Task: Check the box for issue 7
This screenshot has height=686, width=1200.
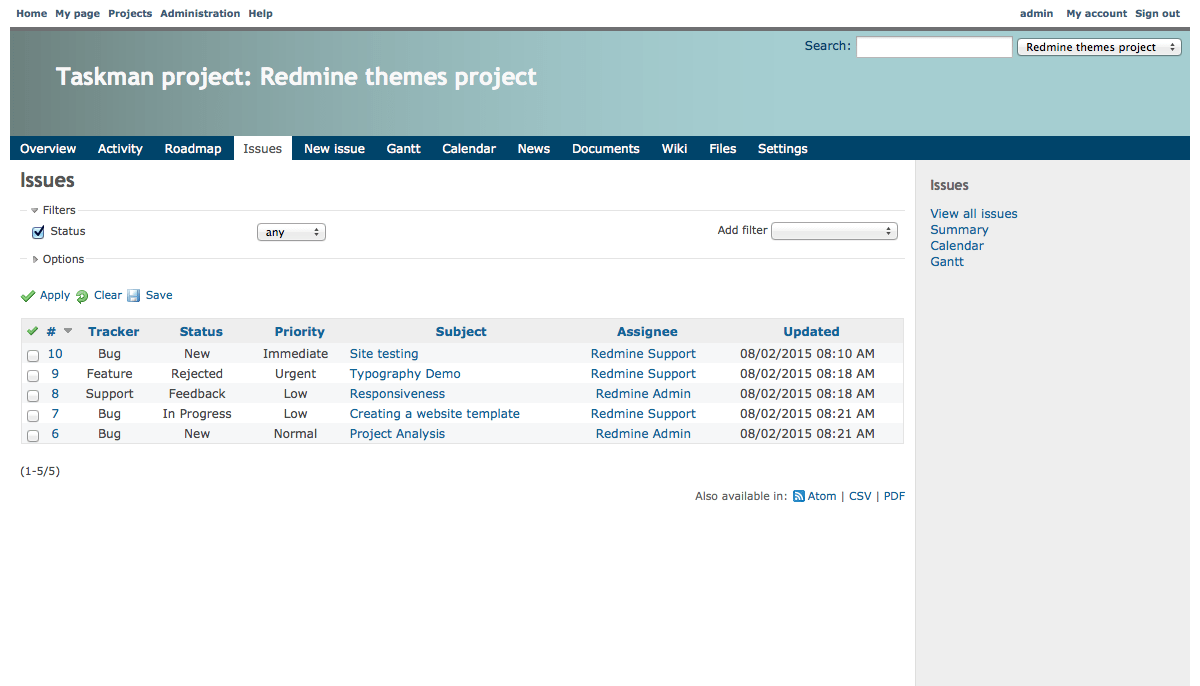Action: pos(33,415)
